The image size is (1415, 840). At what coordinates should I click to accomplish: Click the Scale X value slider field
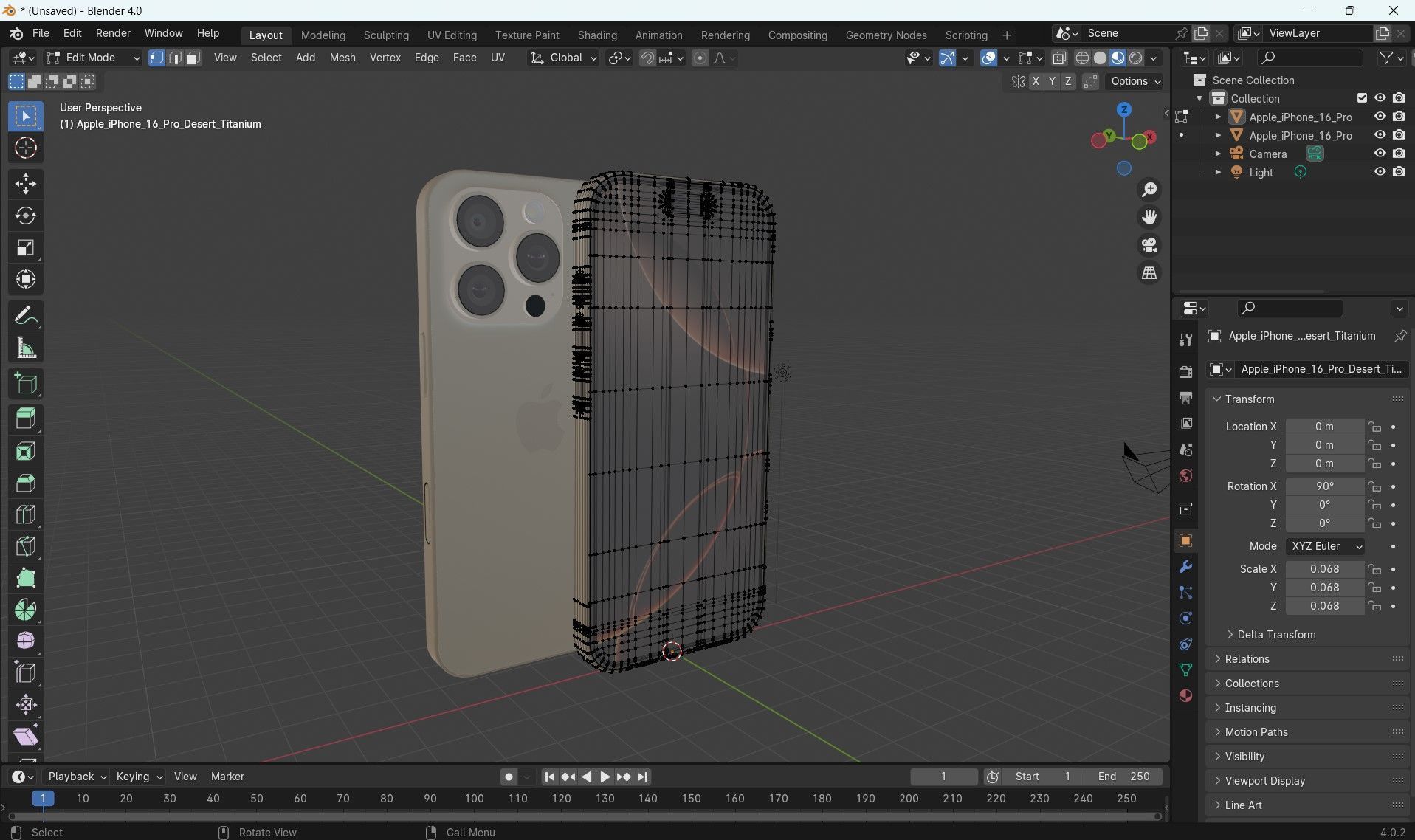[1324, 569]
